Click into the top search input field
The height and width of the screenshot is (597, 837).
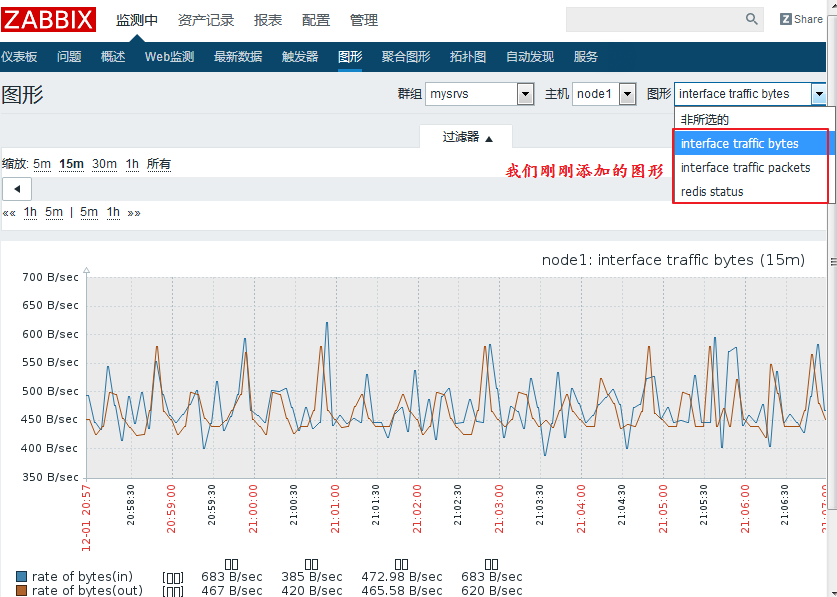654,19
